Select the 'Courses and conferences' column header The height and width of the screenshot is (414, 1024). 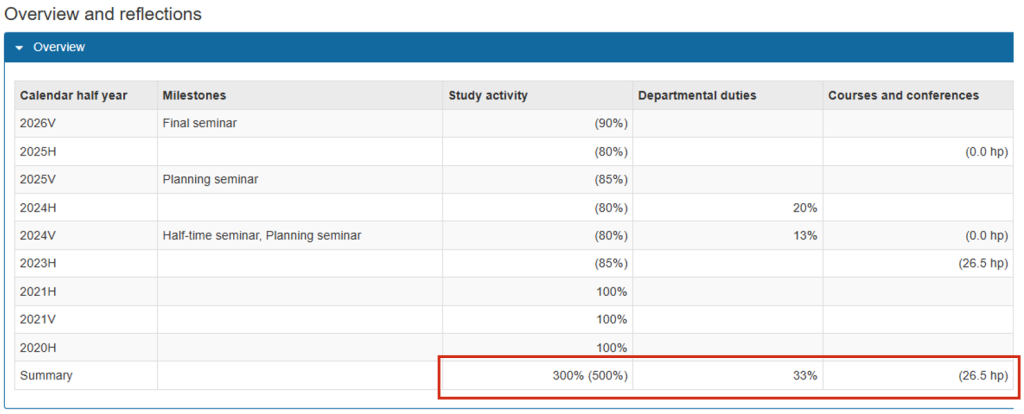point(903,96)
